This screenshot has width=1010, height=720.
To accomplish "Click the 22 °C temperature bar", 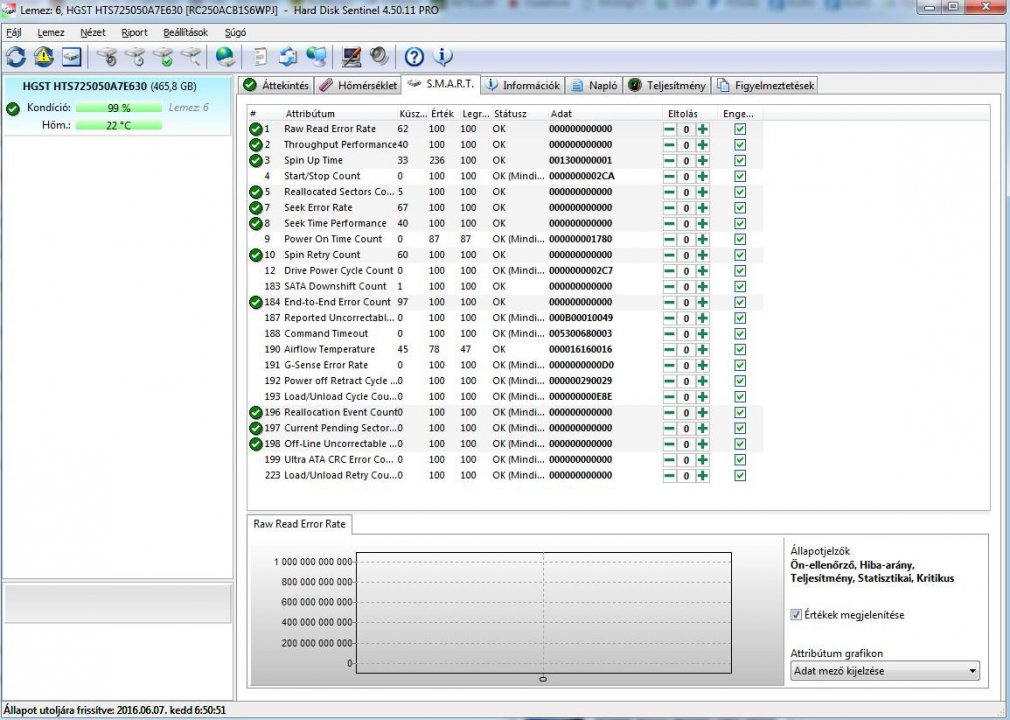I will [119, 126].
